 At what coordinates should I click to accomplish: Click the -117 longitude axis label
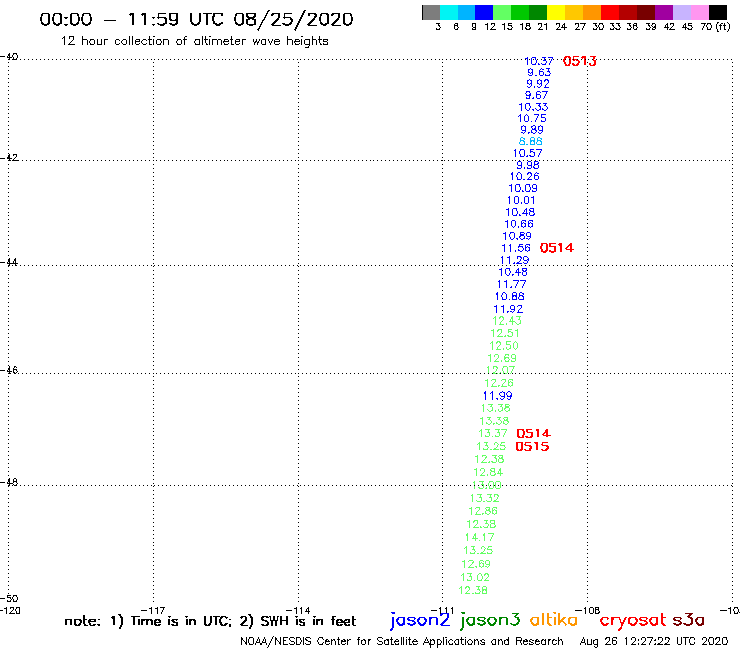coord(153,610)
